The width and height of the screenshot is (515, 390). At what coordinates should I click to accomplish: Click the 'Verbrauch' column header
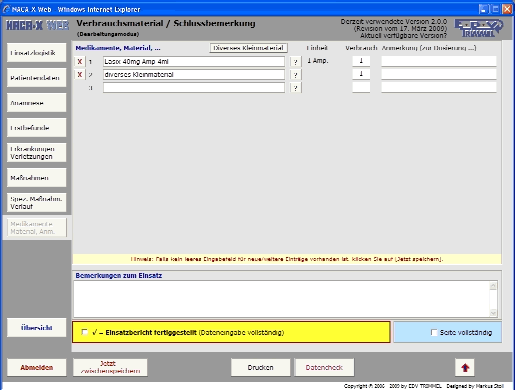point(361,48)
